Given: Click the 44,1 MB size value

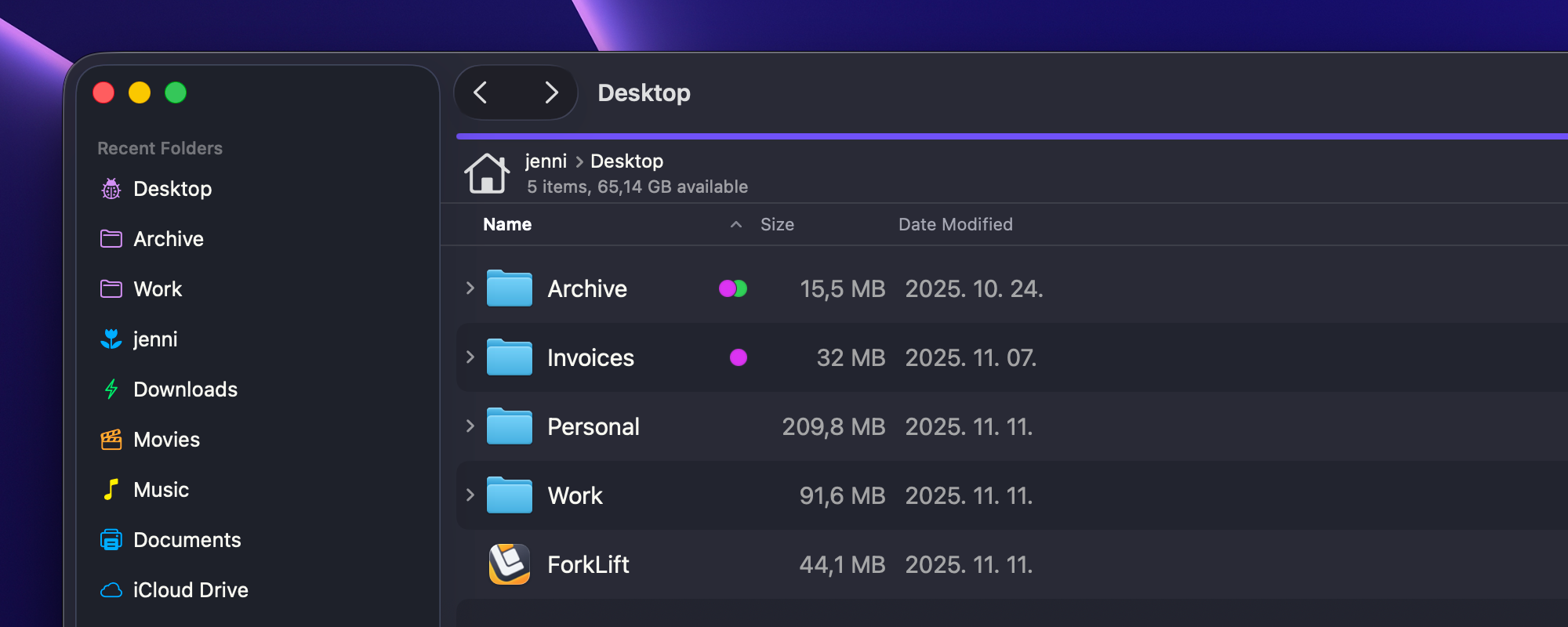Looking at the screenshot, I should click(842, 565).
